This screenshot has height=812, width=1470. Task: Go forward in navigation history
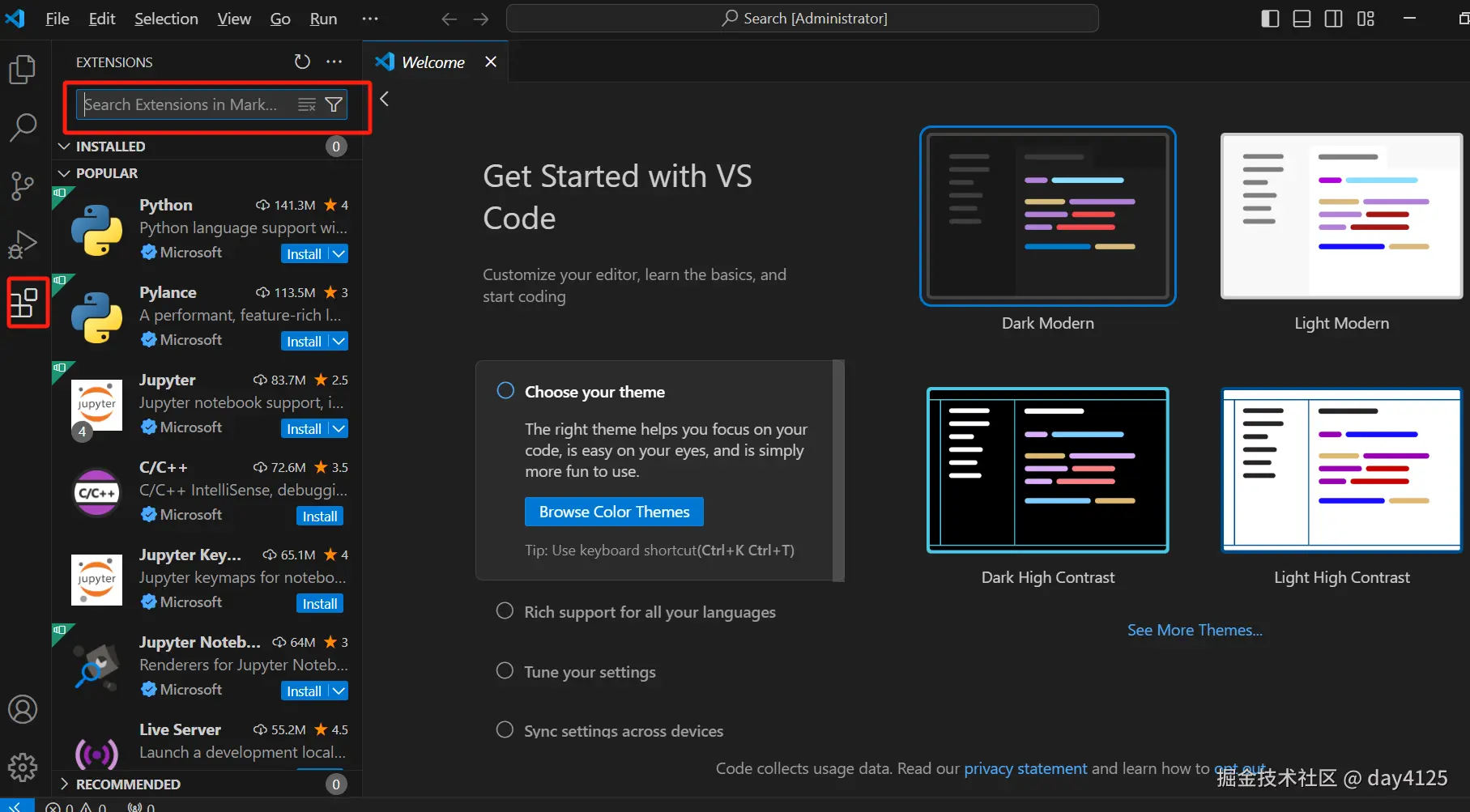click(481, 19)
